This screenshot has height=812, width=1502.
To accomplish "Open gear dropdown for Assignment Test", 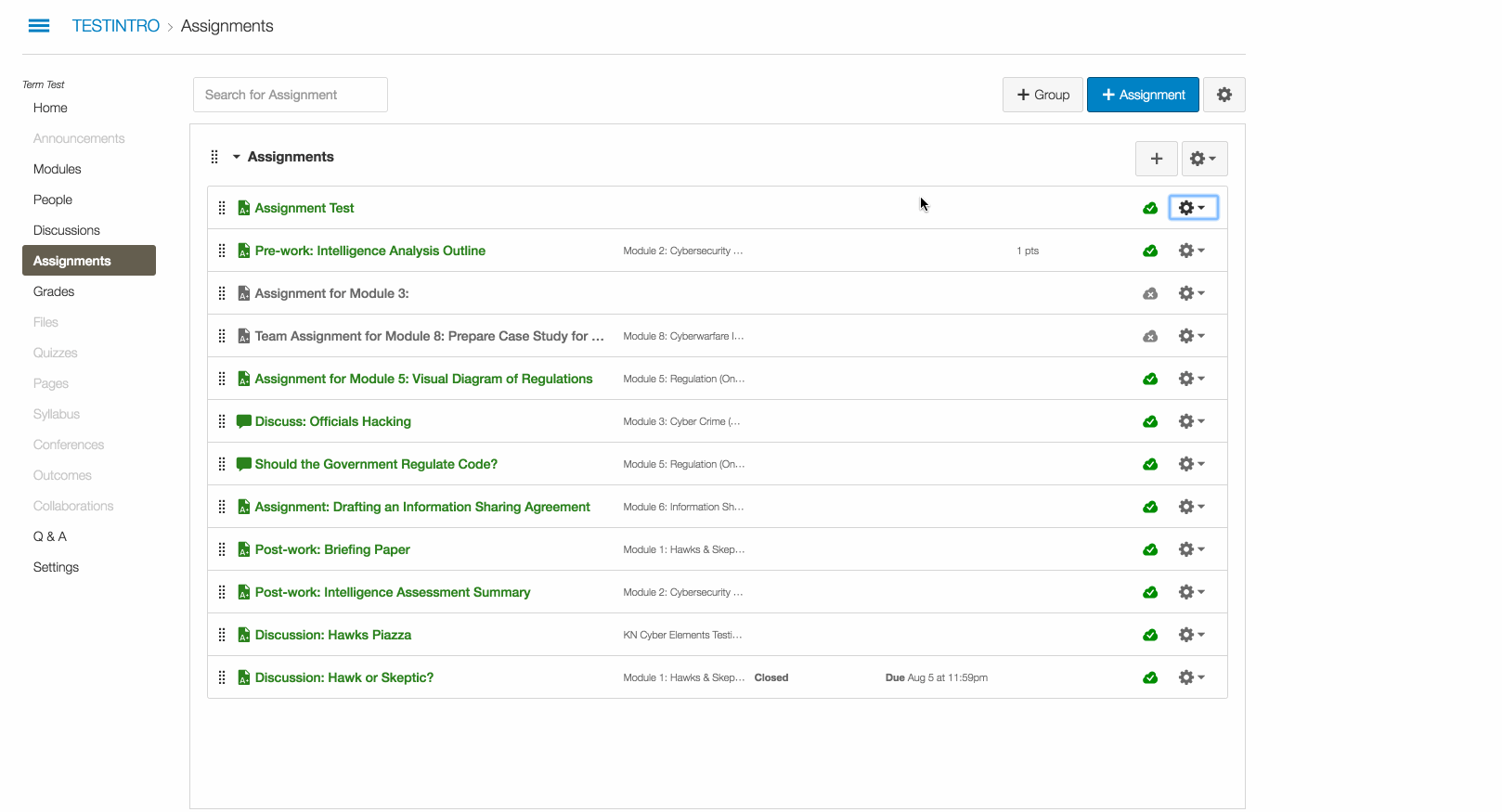I will [1192, 208].
